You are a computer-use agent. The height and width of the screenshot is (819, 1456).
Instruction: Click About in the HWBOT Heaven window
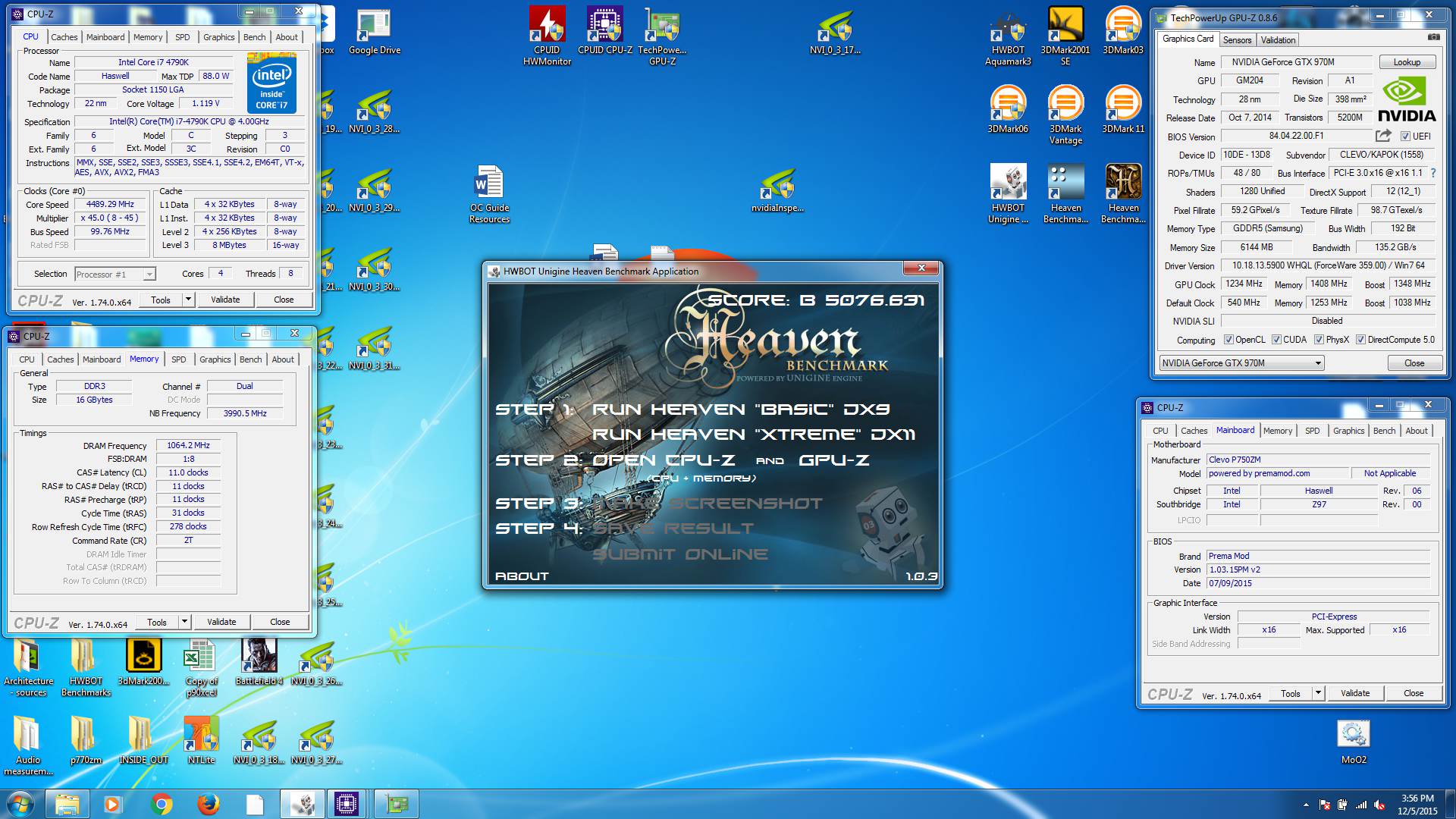522,576
